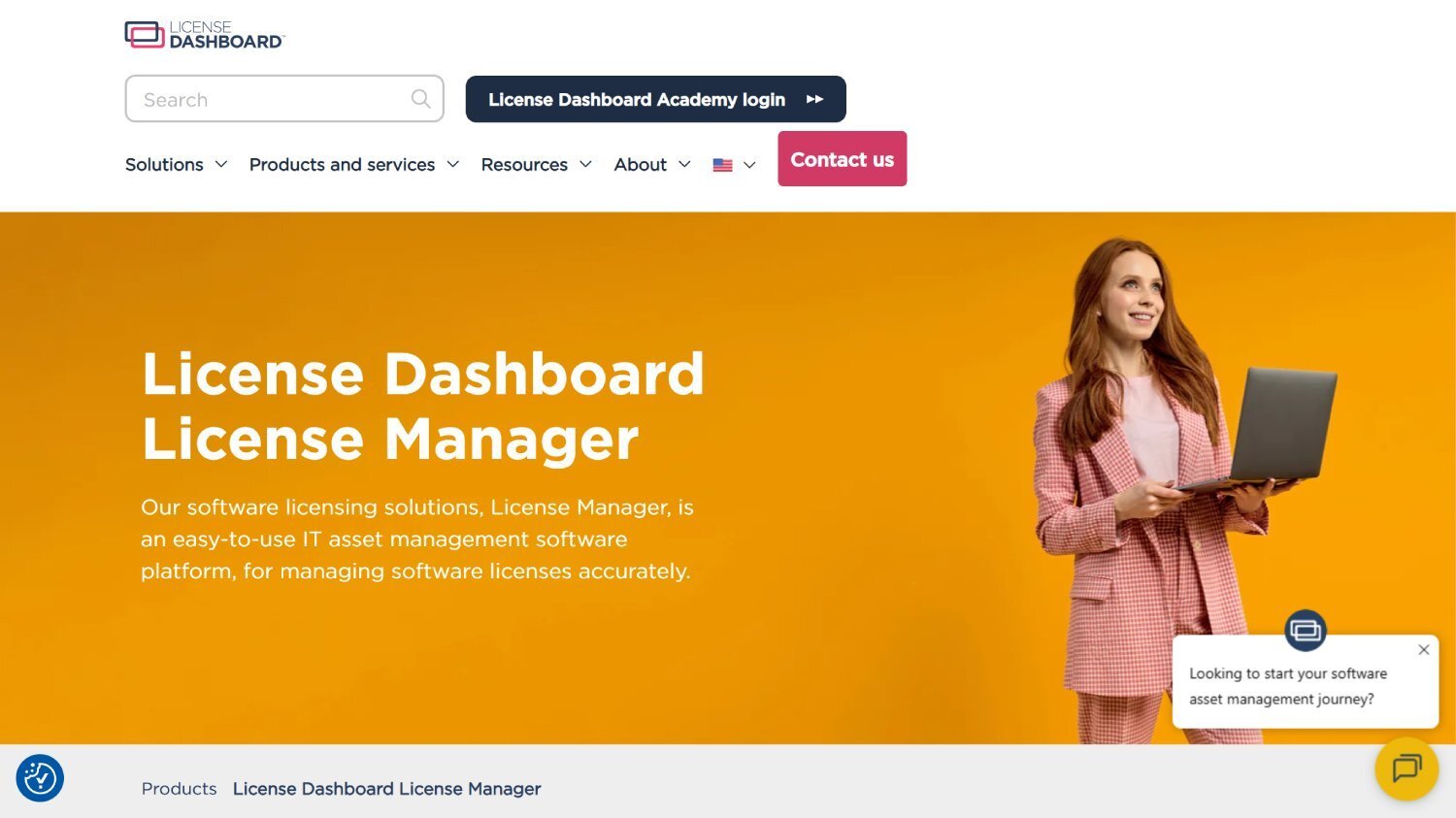Dismiss the software asset management chat prompt
The image size is (1456, 818).
1424,649
